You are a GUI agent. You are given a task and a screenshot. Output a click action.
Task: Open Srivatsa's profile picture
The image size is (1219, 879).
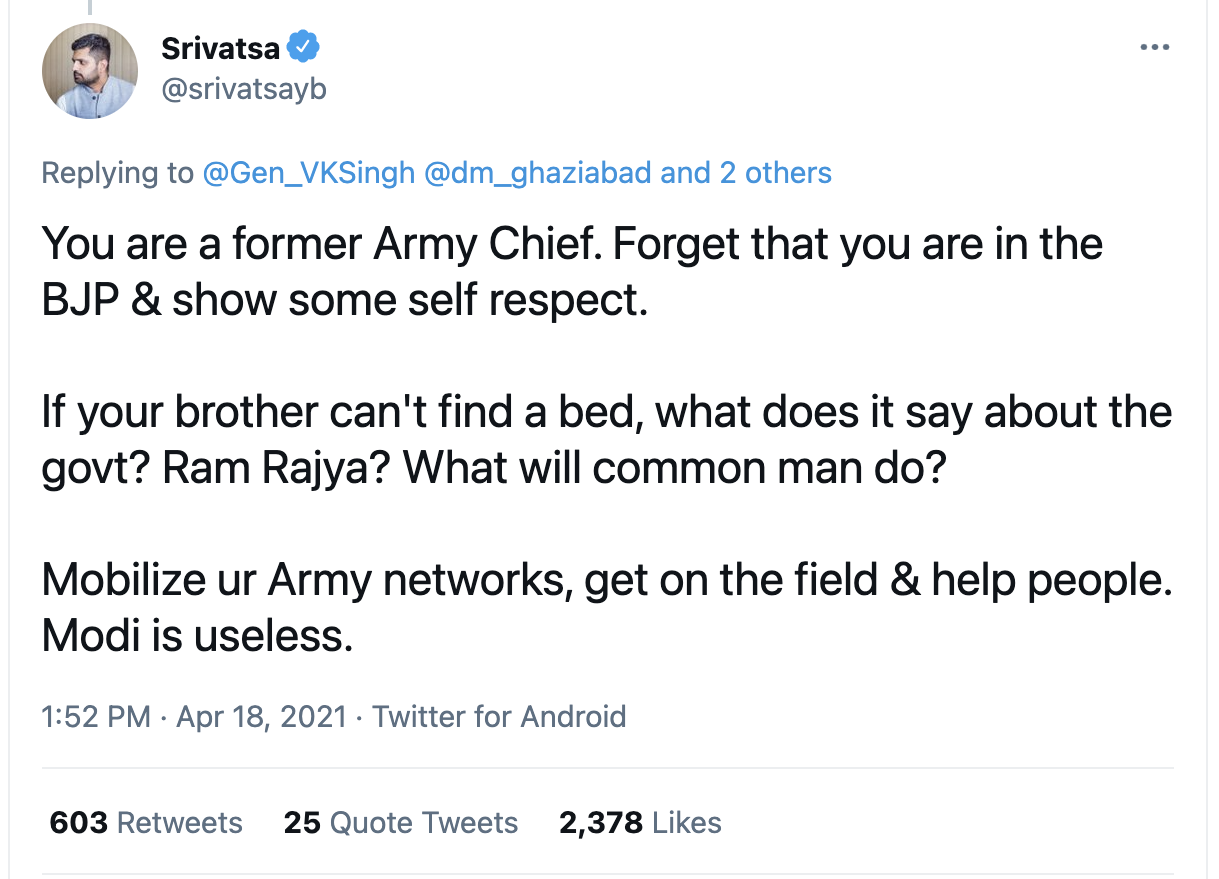[x=90, y=71]
